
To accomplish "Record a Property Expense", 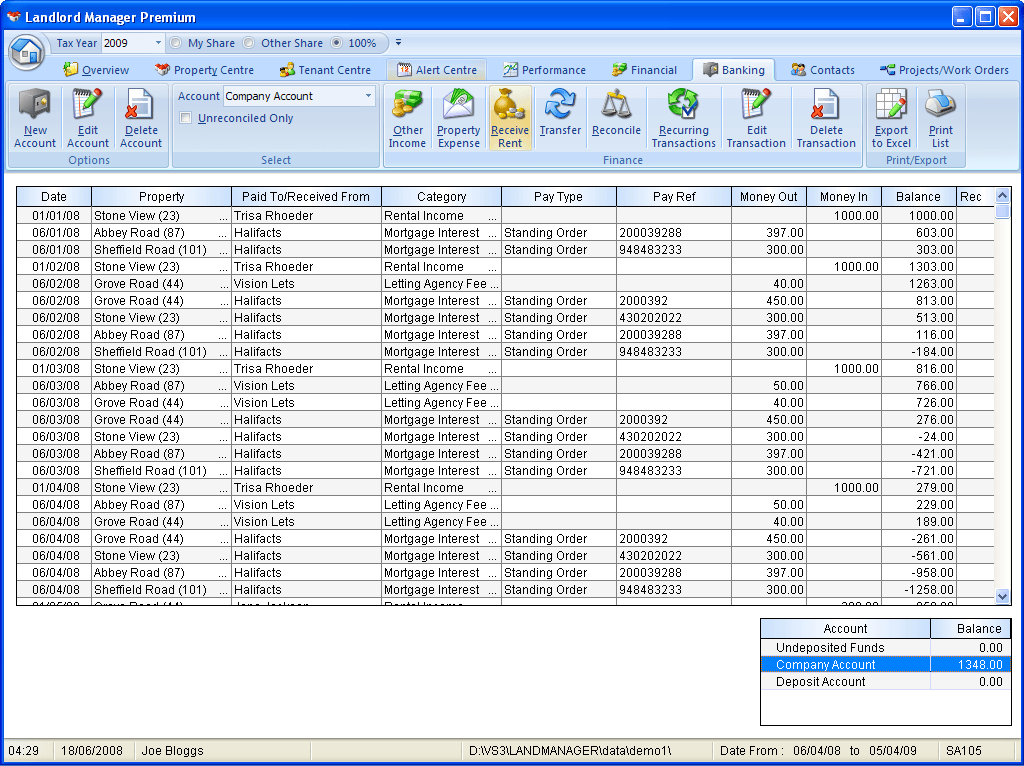I will point(458,118).
